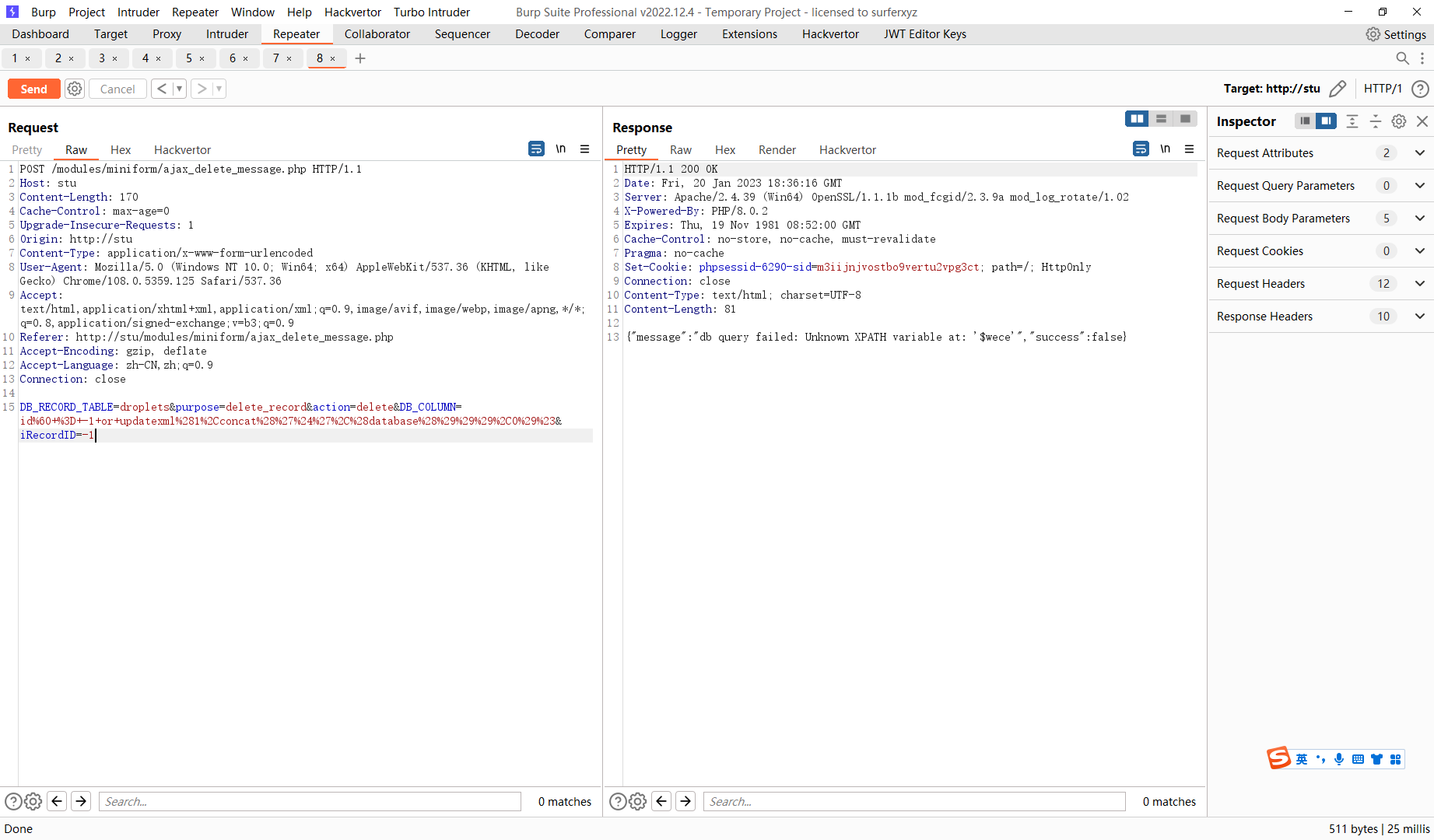Edit the target with pencil icon
1434x840 pixels.
(x=1338, y=89)
